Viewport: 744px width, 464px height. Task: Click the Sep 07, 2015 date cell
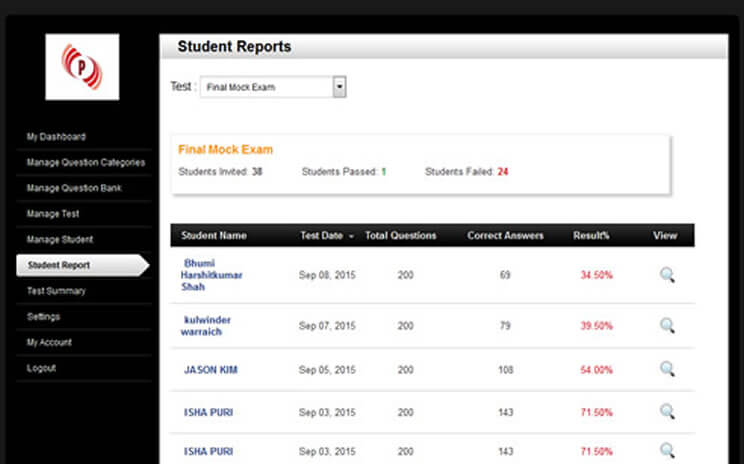[327, 326]
